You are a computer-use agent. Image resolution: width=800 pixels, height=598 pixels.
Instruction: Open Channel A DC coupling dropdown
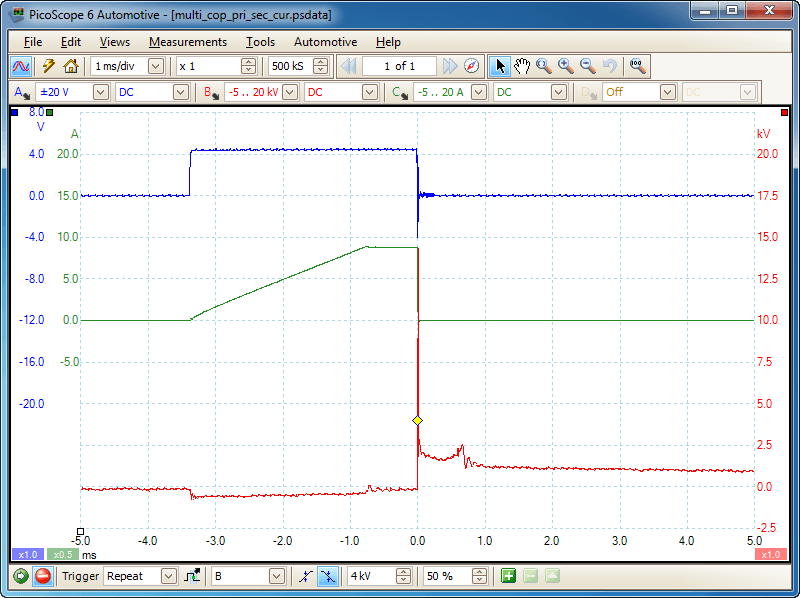click(181, 92)
